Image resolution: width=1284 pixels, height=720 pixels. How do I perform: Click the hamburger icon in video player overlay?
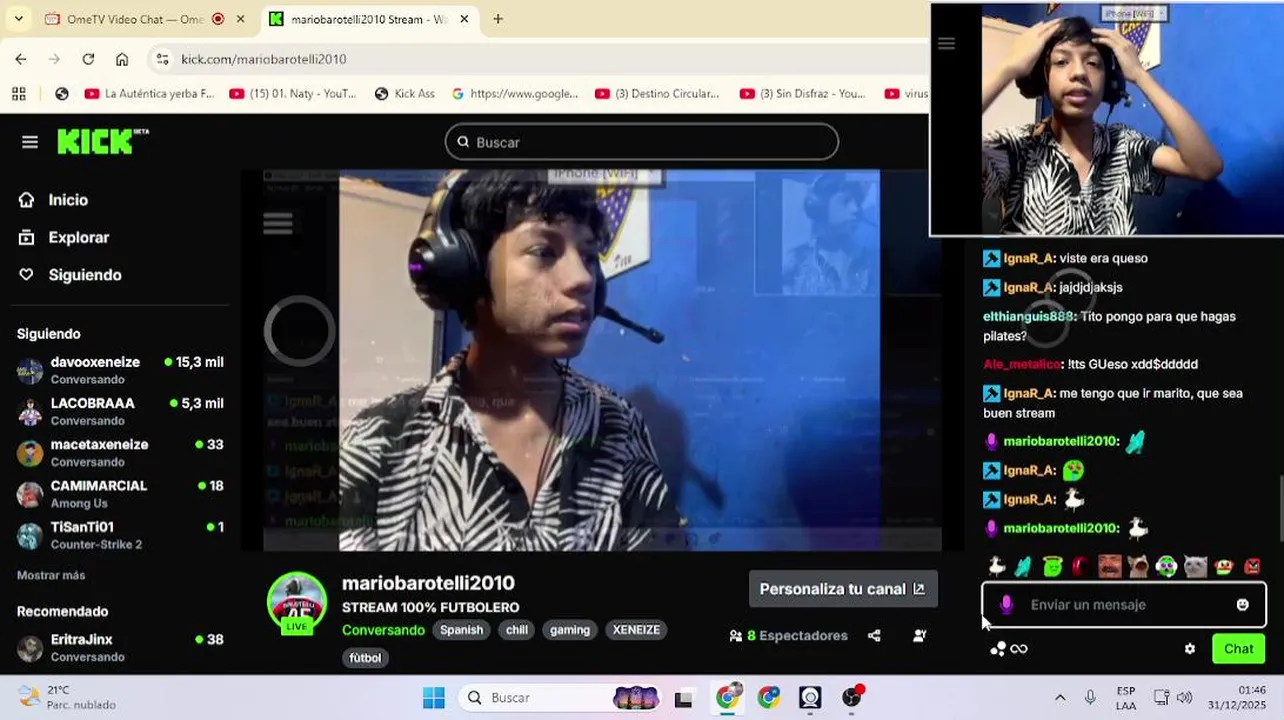coord(278,223)
